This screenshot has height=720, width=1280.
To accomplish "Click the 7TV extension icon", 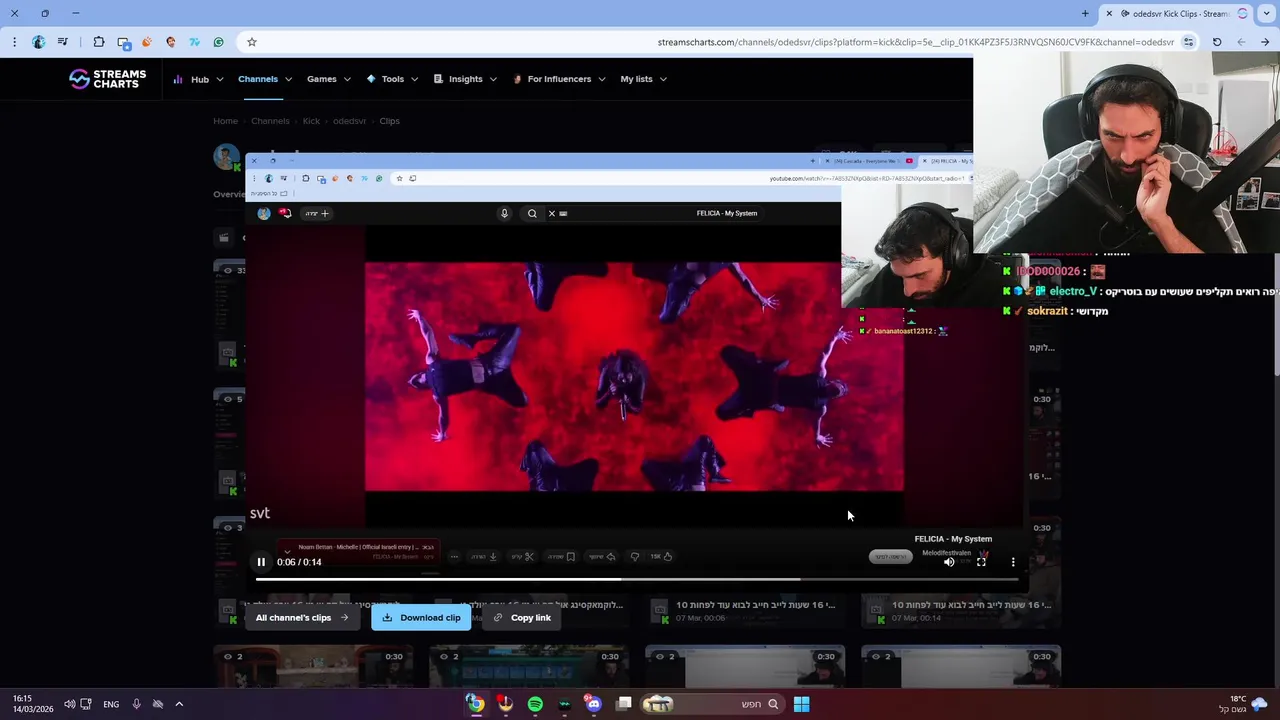I will [x=194, y=42].
